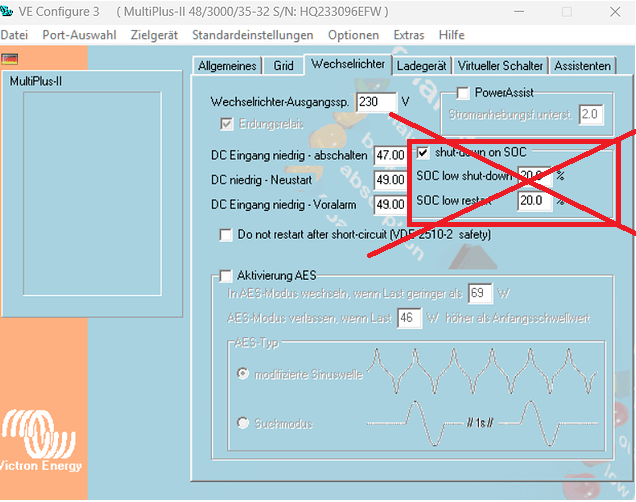
Task: Click the Victron Energy logo
Action: 40,441
